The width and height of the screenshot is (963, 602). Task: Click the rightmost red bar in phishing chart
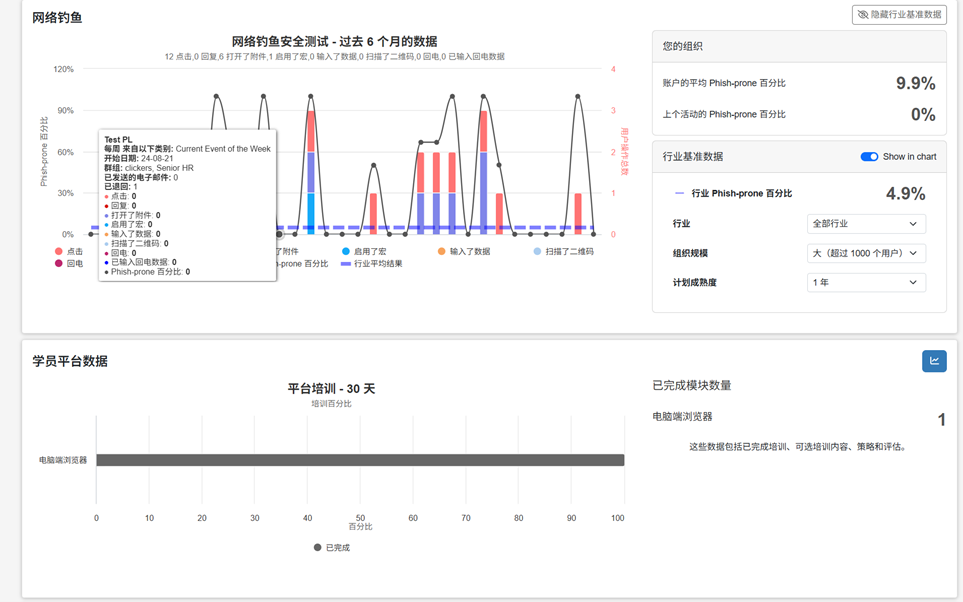click(578, 213)
